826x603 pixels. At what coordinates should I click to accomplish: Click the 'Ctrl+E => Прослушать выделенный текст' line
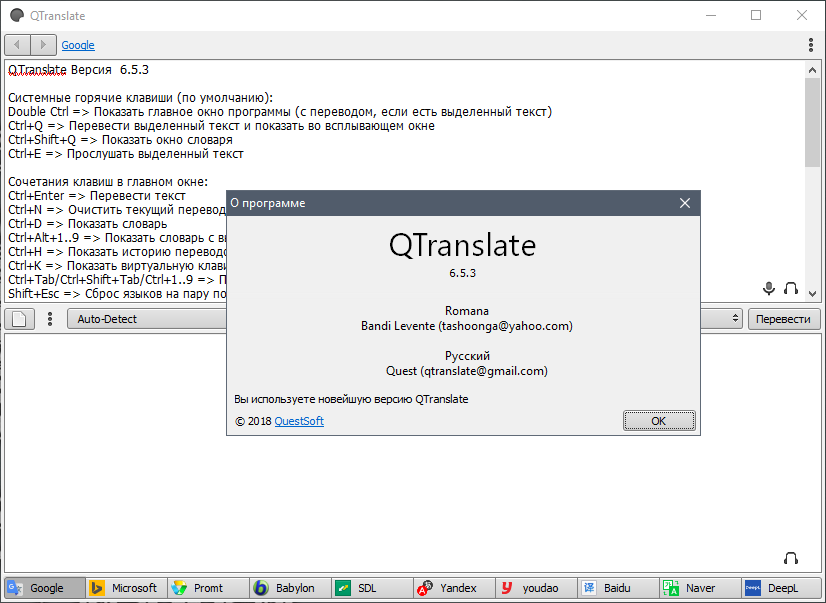(126, 154)
